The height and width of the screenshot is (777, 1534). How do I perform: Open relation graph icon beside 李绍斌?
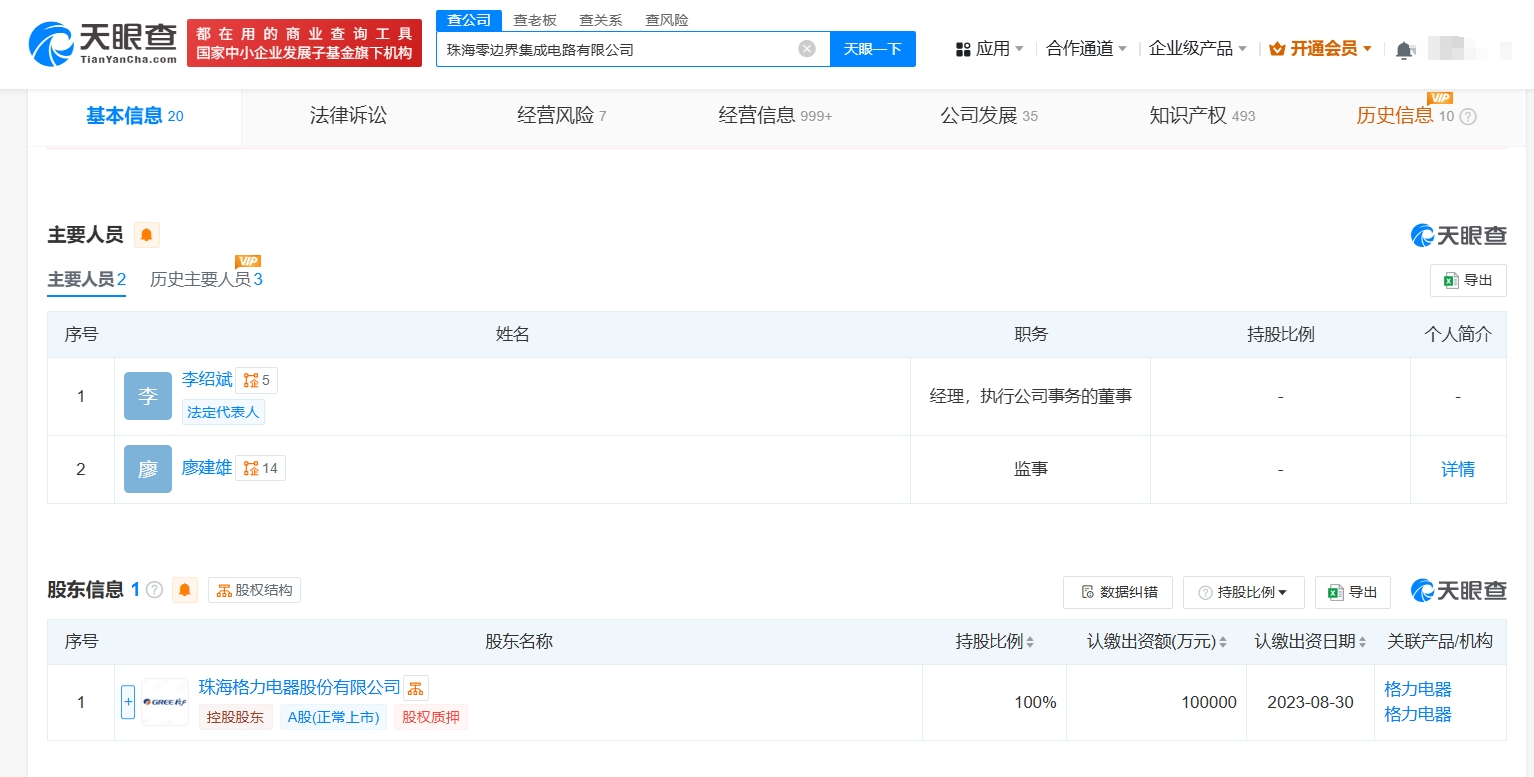[x=256, y=380]
